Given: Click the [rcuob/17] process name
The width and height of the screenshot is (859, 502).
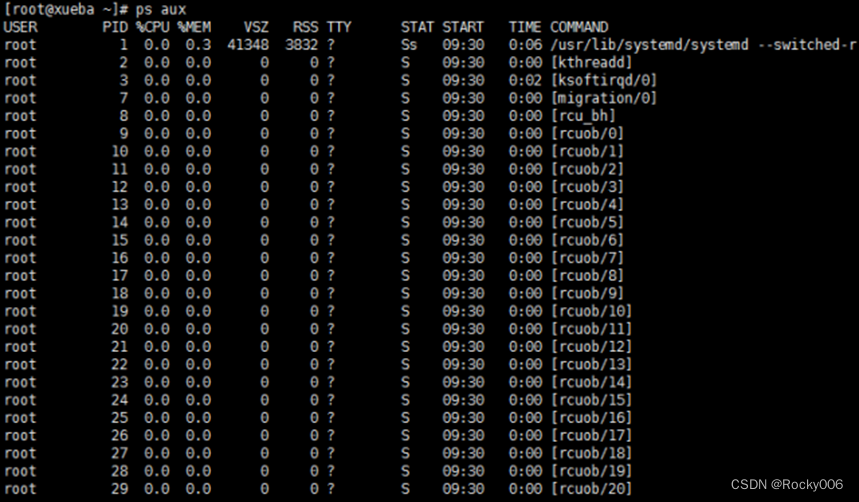Looking at the screenshot, I should pyautogui.click(x=592, y=435).
